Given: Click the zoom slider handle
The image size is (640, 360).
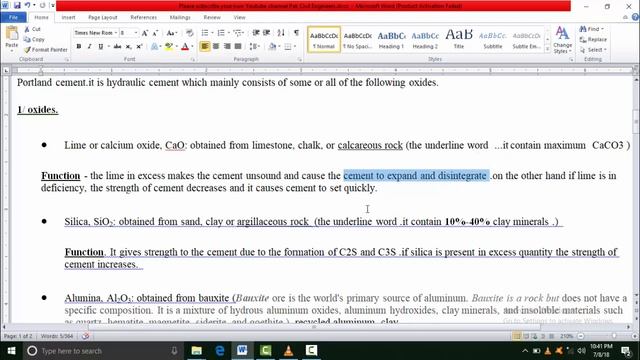Looking at the screenshot, I should click(x=614, y=336).
